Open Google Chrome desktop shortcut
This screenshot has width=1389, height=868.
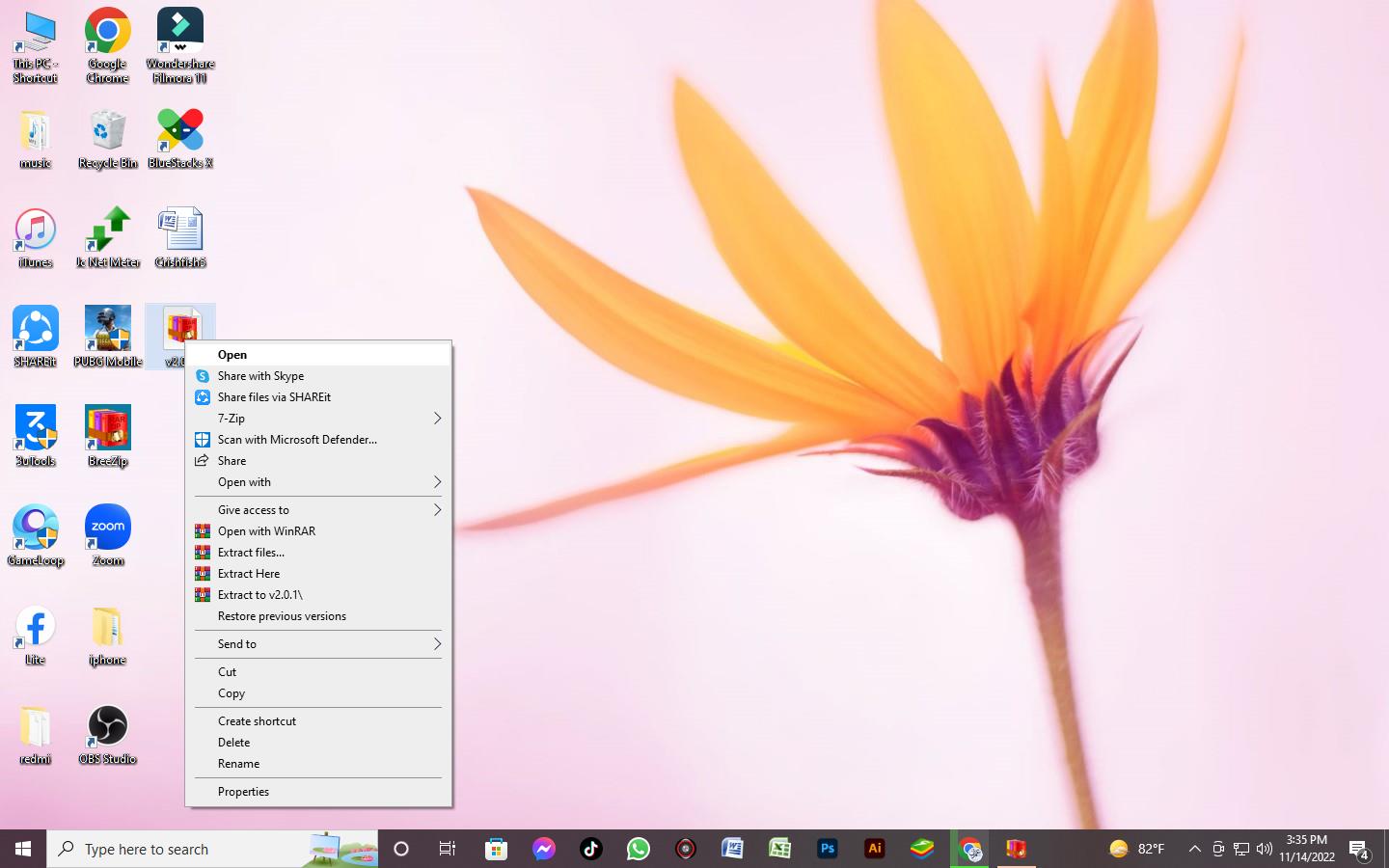pos(107,35)
